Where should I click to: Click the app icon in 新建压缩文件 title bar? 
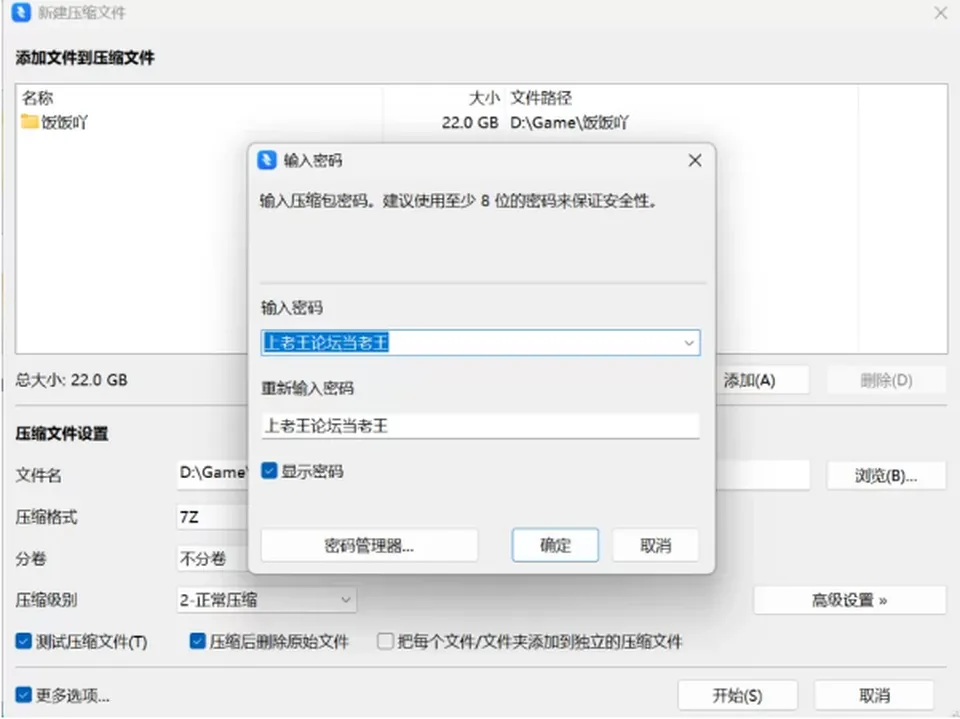21,12
